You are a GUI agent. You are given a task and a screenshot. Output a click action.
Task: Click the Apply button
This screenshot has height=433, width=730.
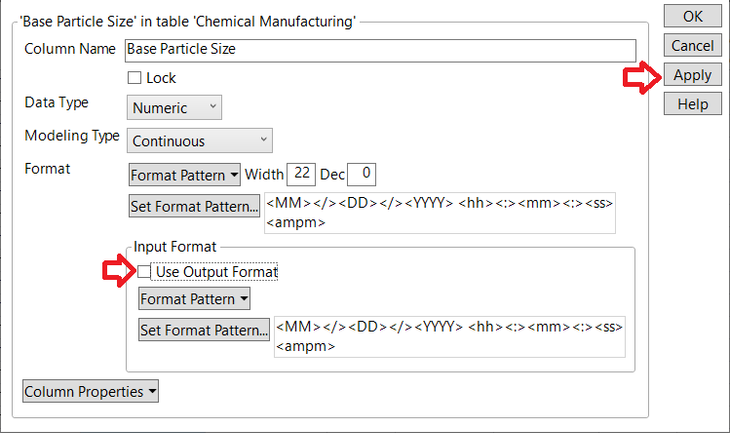[692, 75]
